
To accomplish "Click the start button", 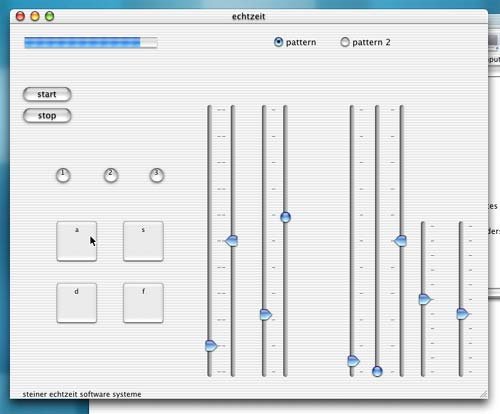I will (x=47, y=94).
